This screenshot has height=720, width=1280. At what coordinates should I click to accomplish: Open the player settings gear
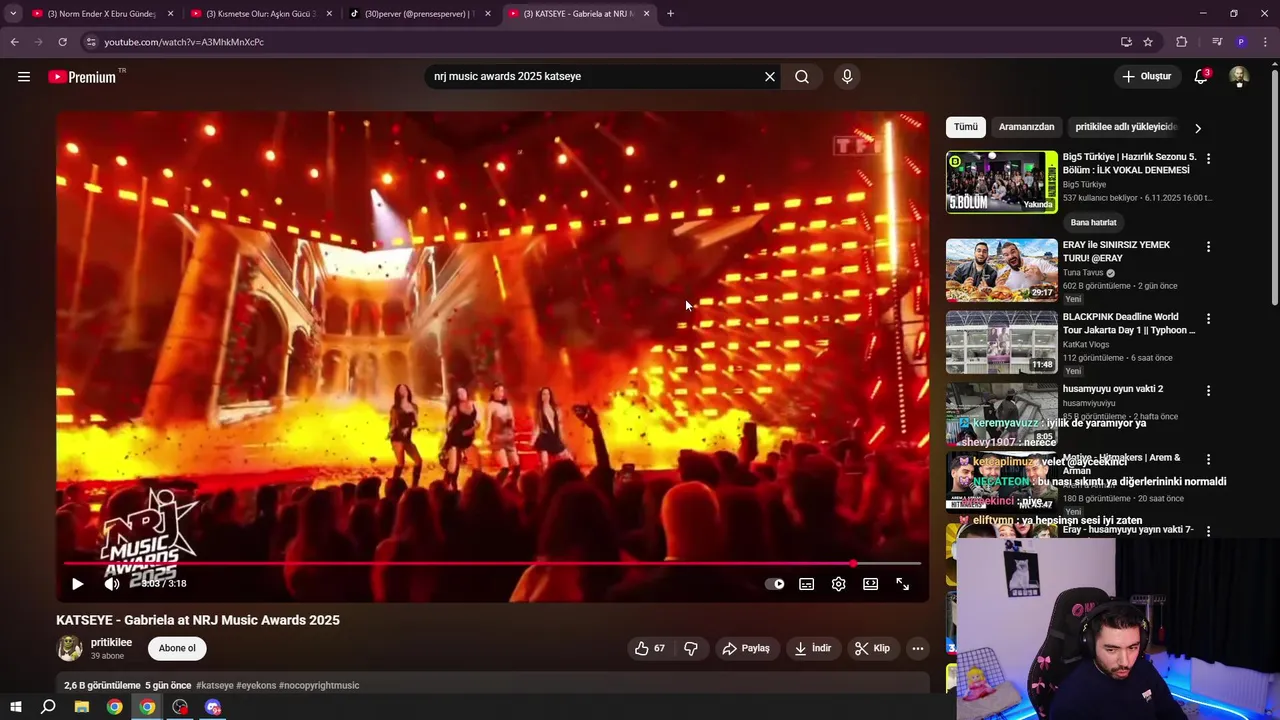[x=839, y=584]
